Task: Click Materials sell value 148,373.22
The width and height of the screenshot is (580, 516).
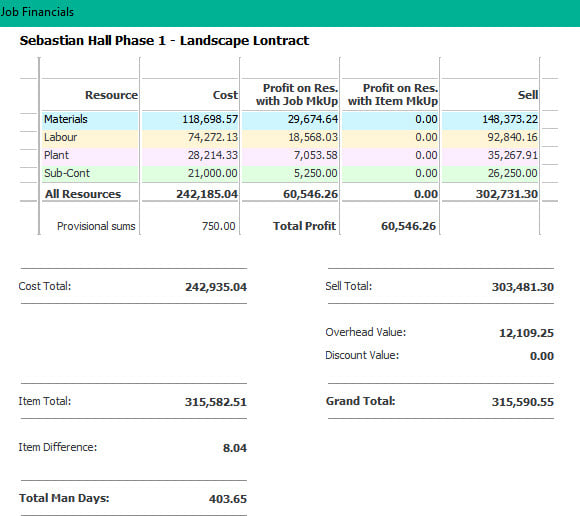Action: [510, 119]
